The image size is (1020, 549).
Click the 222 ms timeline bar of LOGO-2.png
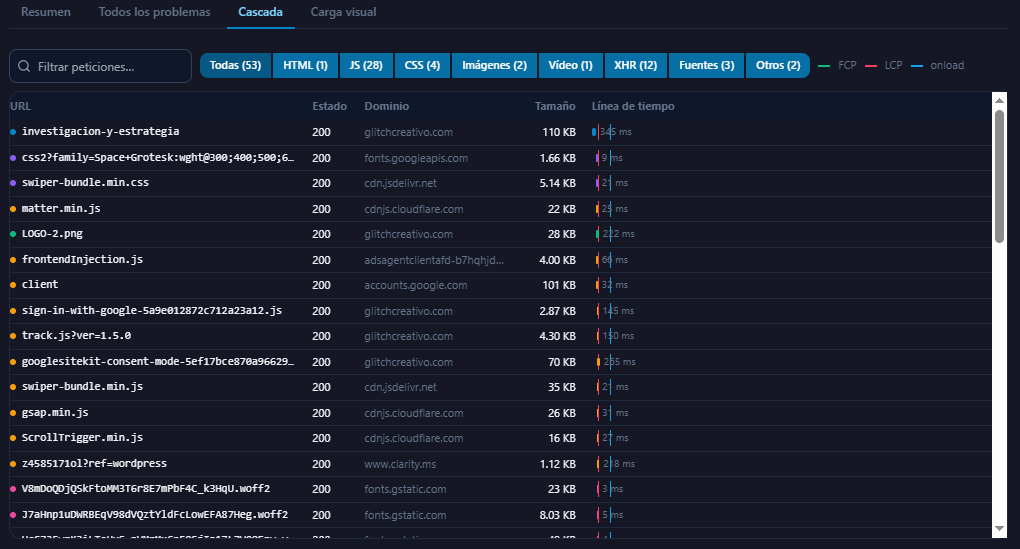(x=598, y=234)
